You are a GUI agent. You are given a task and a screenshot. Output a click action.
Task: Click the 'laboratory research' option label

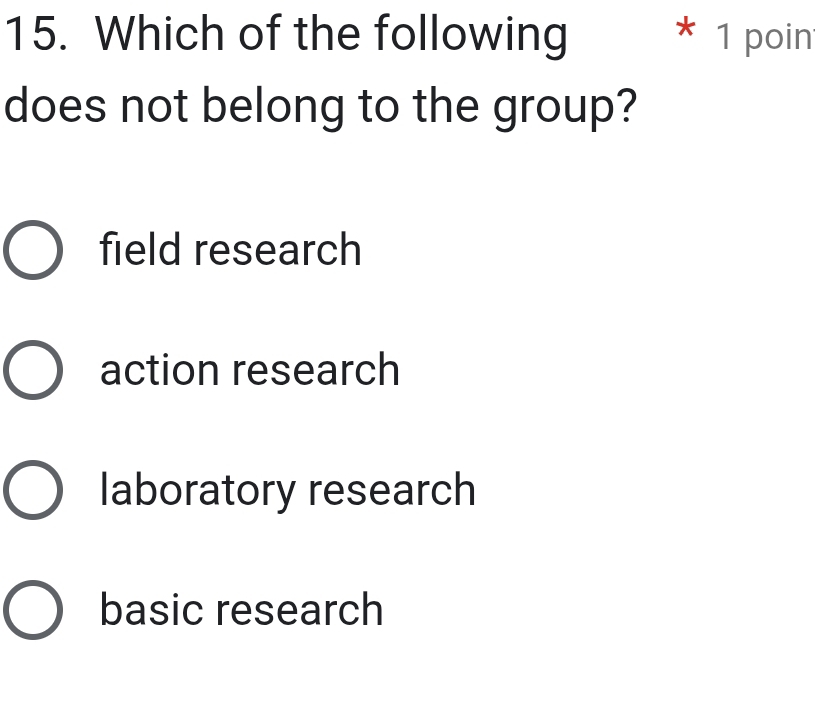288,490
